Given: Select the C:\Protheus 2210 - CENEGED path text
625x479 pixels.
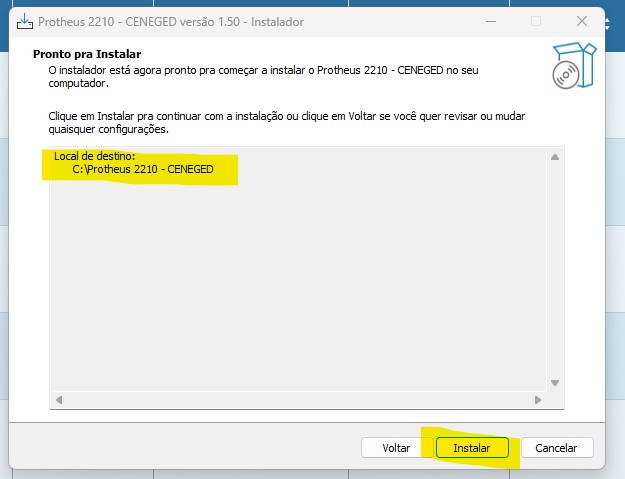Looking at the screenshot, I should point(143,170).
